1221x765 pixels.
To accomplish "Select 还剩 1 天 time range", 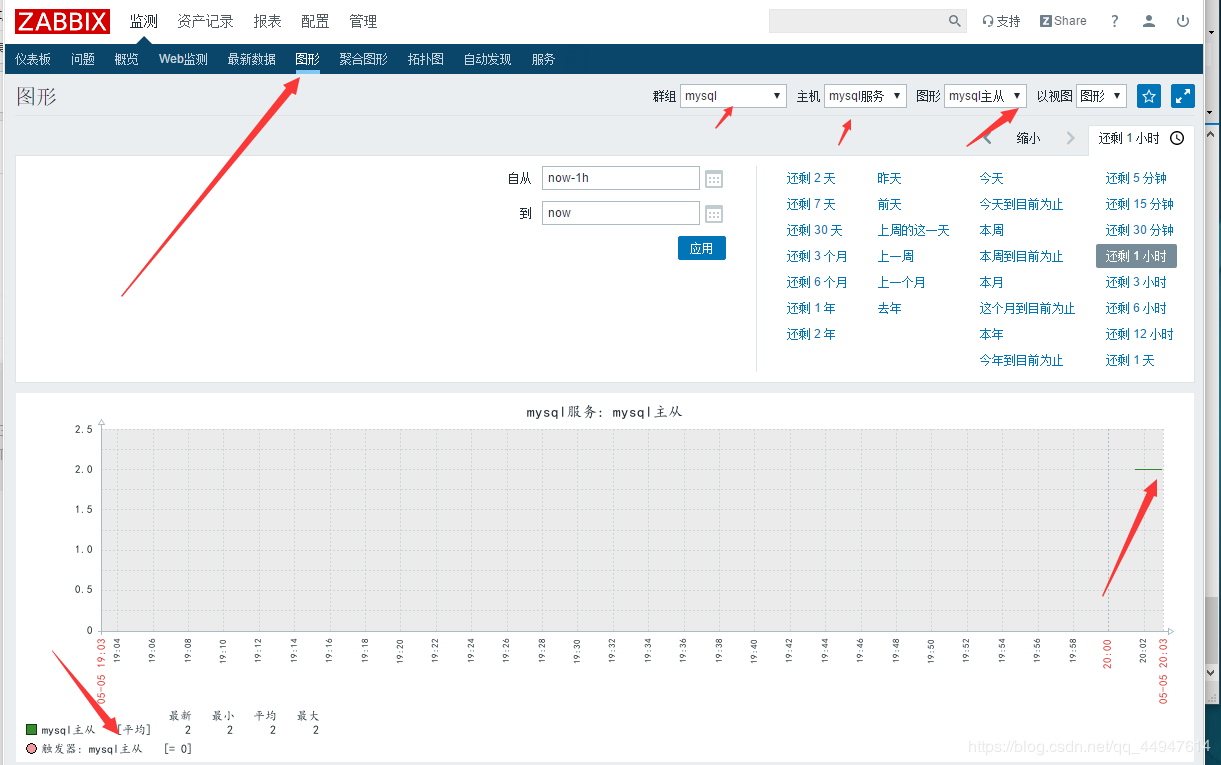I will pos(1130,360).
